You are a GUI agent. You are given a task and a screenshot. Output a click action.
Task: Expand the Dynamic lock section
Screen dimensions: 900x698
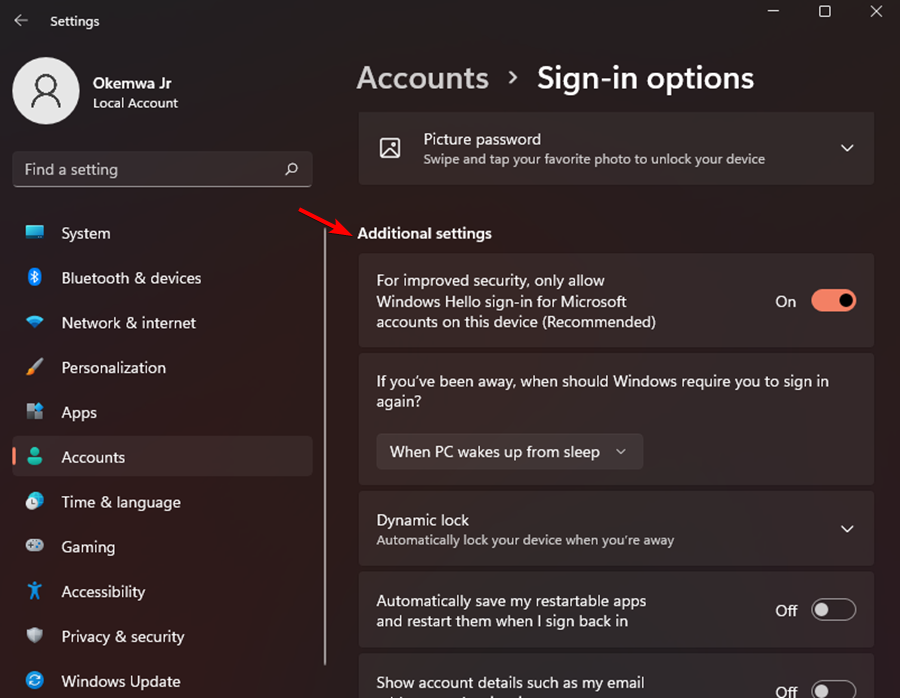coord(847,529)
